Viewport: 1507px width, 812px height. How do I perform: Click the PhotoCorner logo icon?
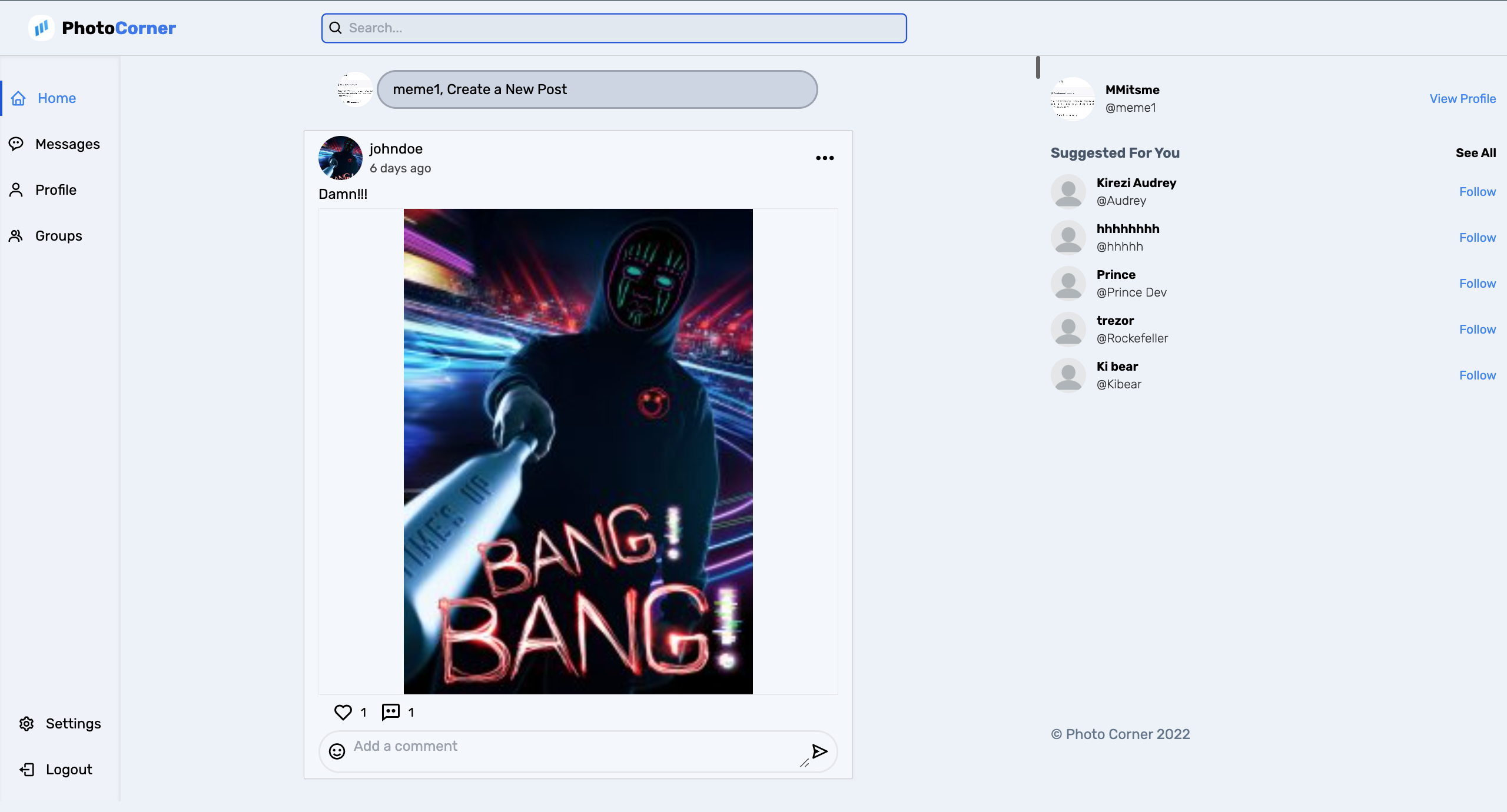41,28
